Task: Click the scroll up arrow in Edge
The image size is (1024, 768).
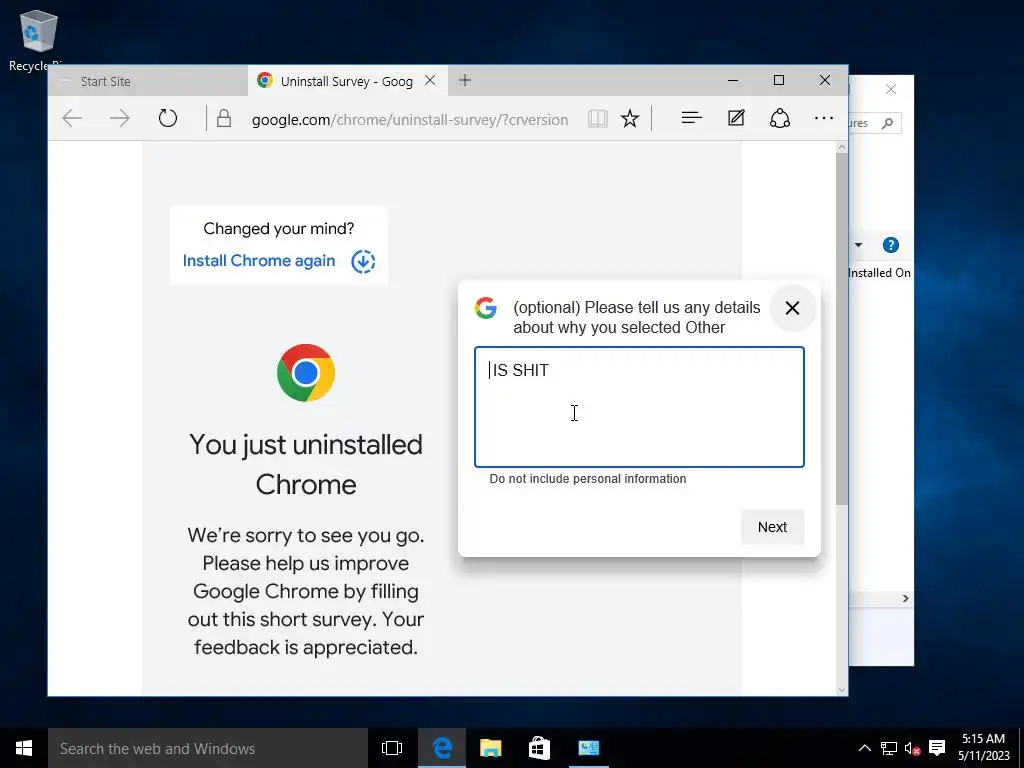Action: coord(841,148)
